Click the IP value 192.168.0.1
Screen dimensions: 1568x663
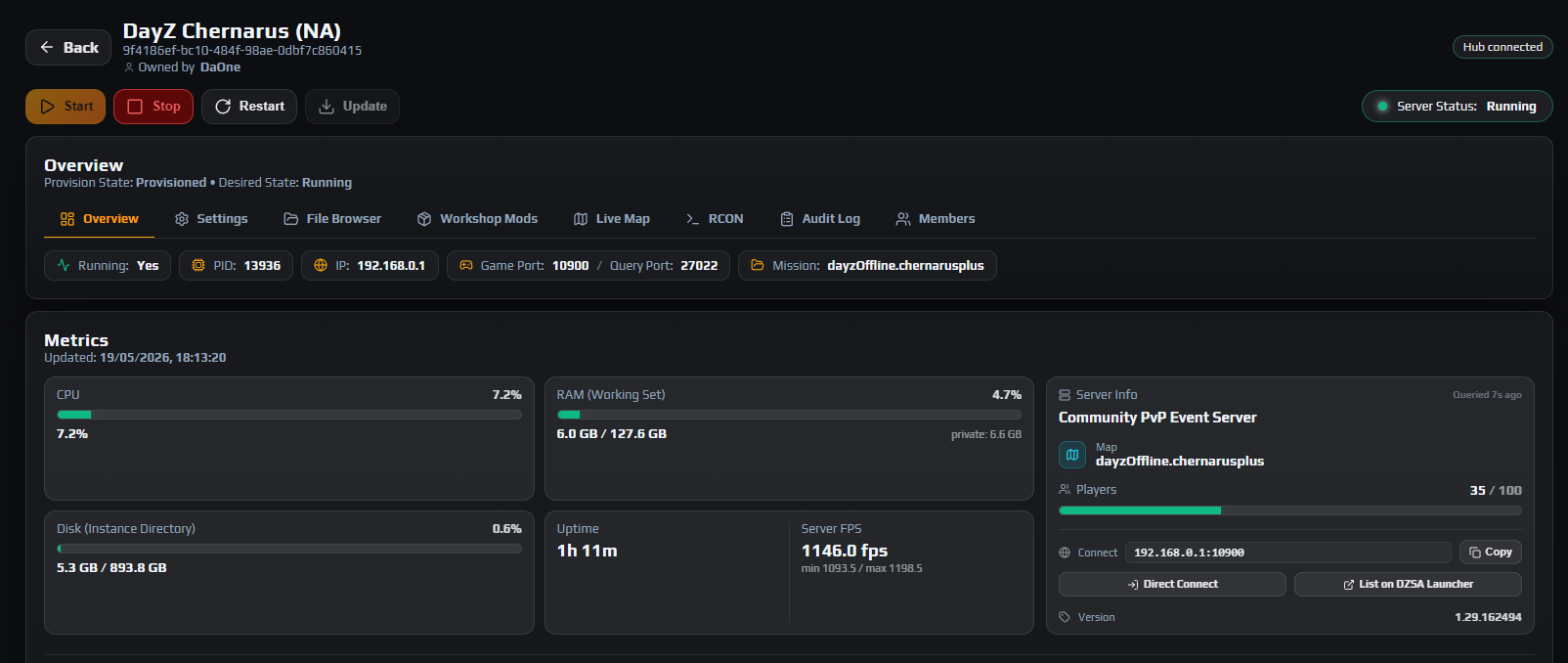point(391,265)
